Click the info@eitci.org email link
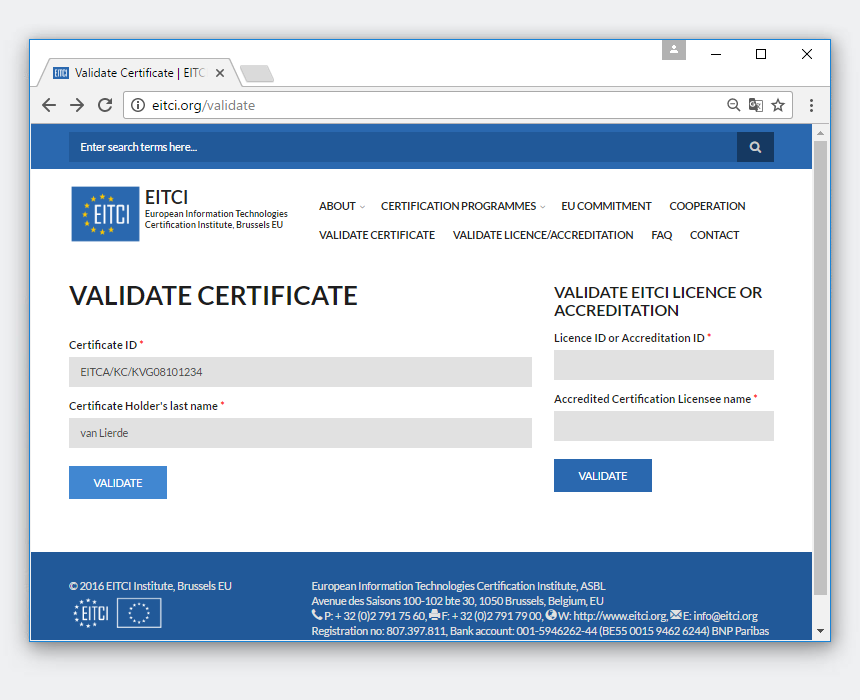Viewport: 860px width, 700px height. click(x=725, y=616)
